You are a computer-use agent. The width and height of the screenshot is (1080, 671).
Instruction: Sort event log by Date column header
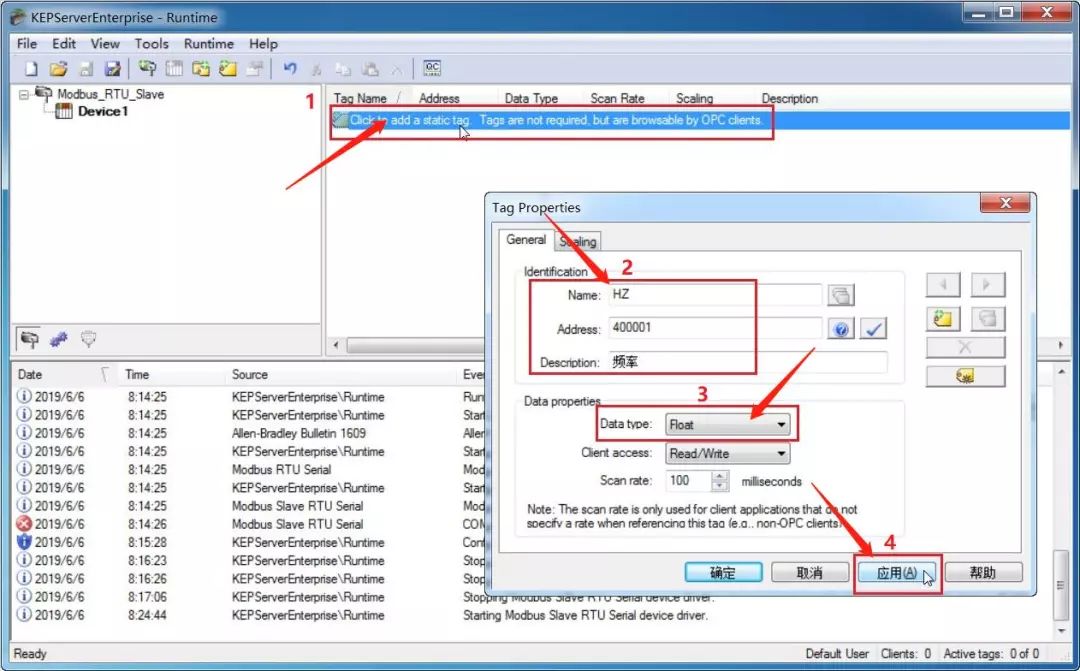[63, 375]
